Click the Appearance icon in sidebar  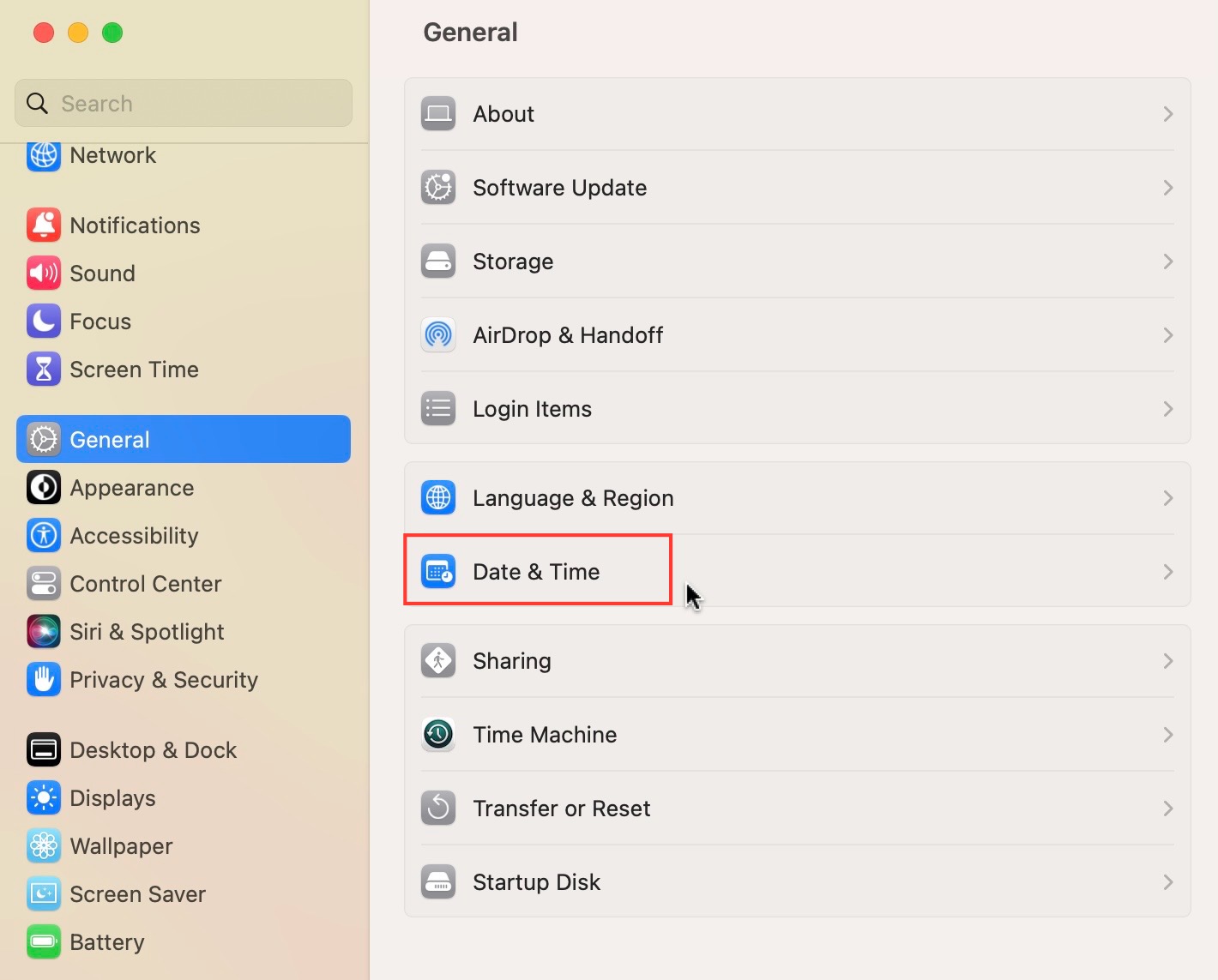(44, 488)
